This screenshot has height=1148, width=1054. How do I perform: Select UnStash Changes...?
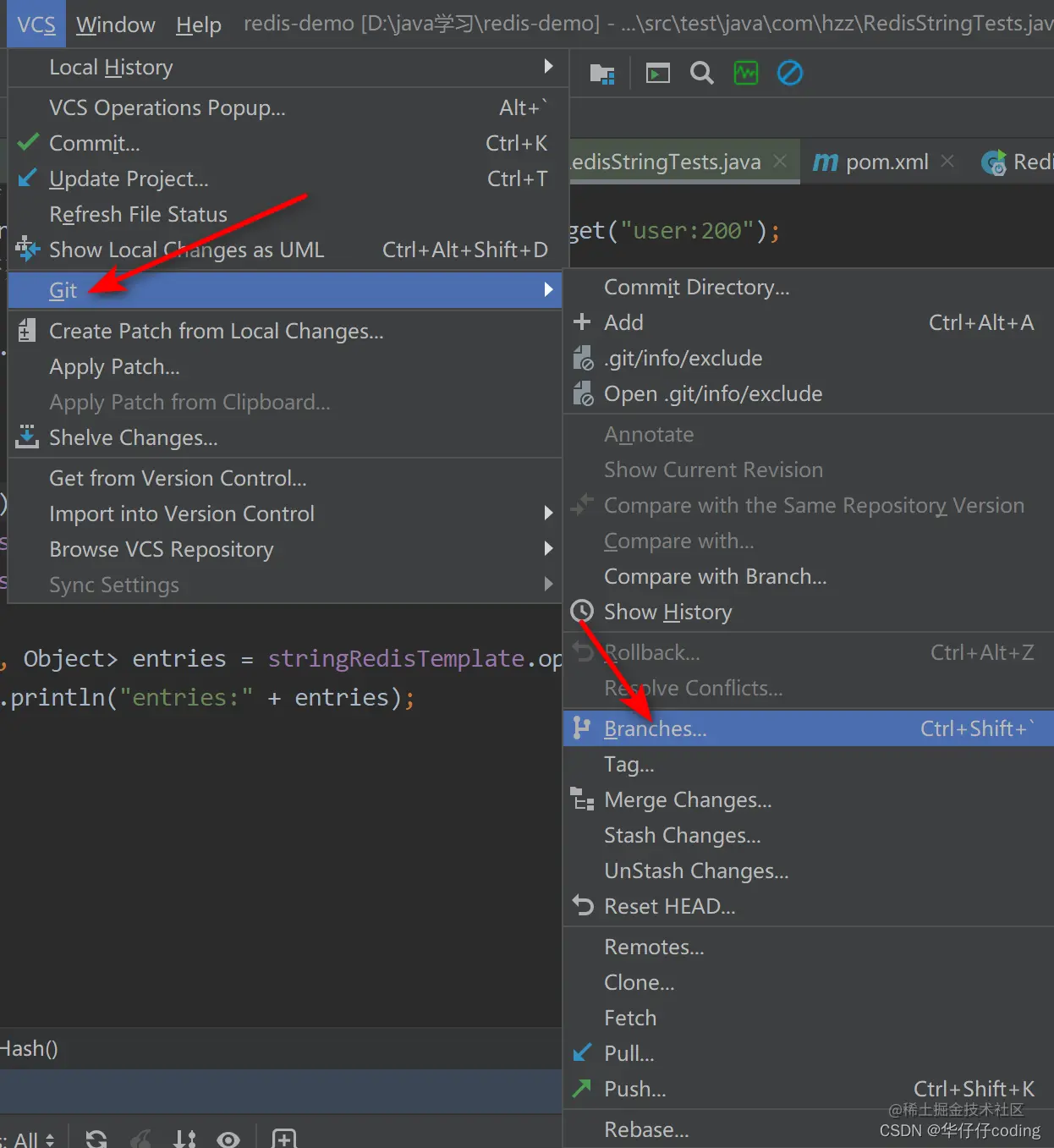pos(809,871)
